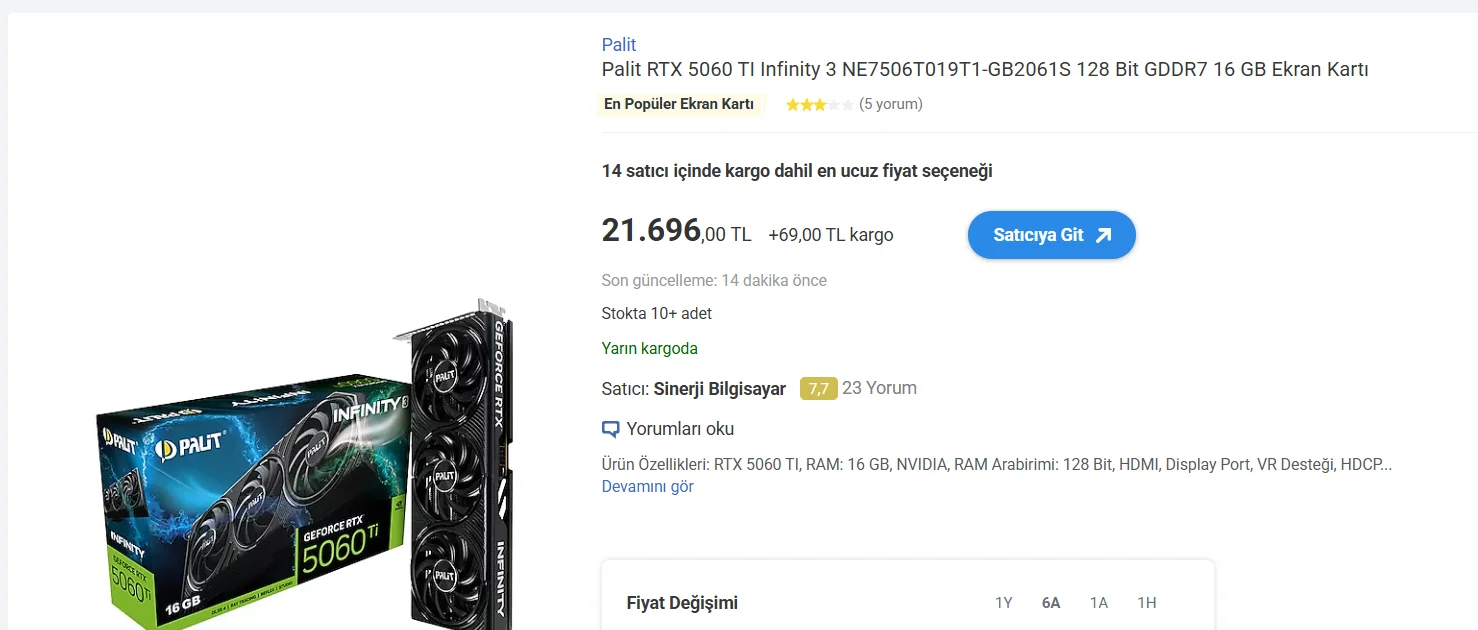Show the 1H price history range
Image resolution: width=1478 pixels, height=630 pixels.
point(1147,603)
